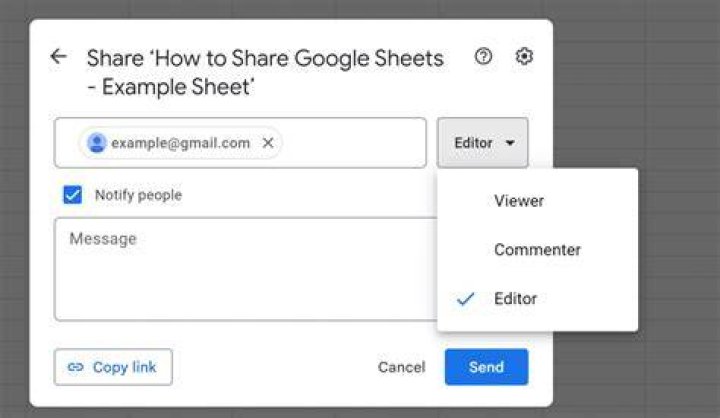Uncheck the Notify people checkbox

tap(73, 195)
